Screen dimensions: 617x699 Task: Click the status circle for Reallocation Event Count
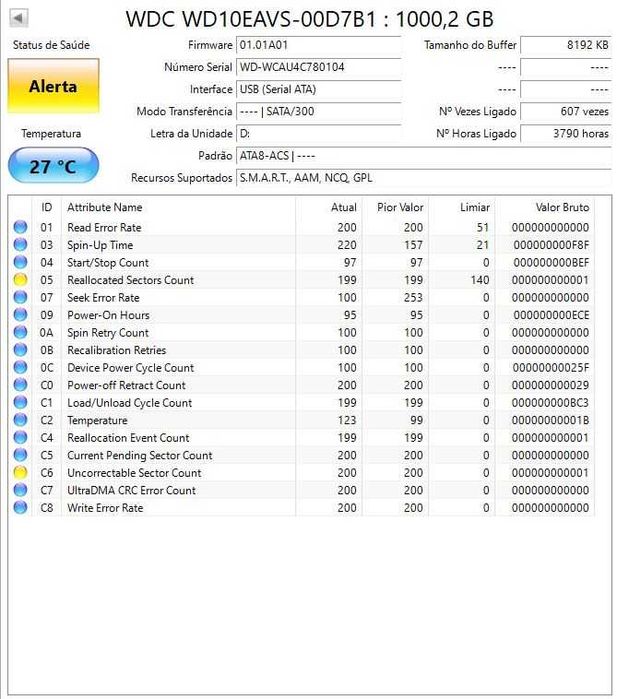(x=20, y=437)
